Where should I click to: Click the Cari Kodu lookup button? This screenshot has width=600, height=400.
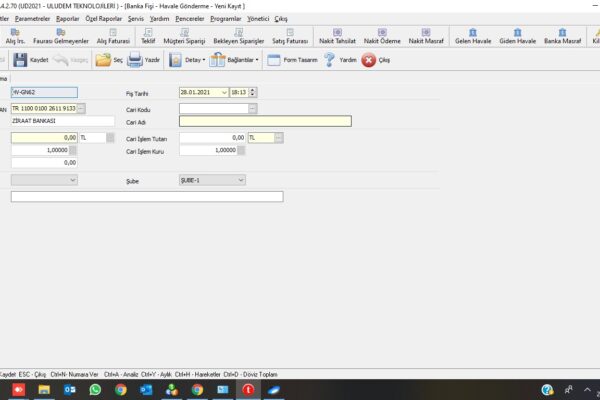(252, 108)
